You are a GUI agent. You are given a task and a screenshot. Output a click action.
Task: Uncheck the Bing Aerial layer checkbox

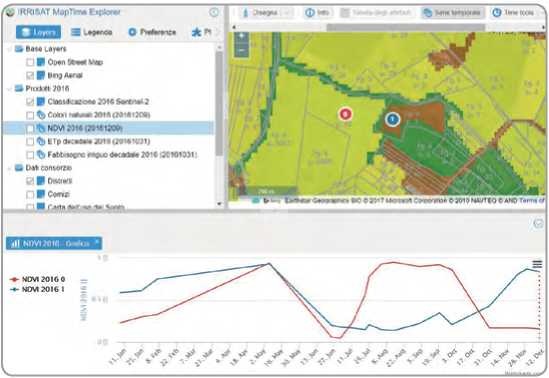[30, 75]
